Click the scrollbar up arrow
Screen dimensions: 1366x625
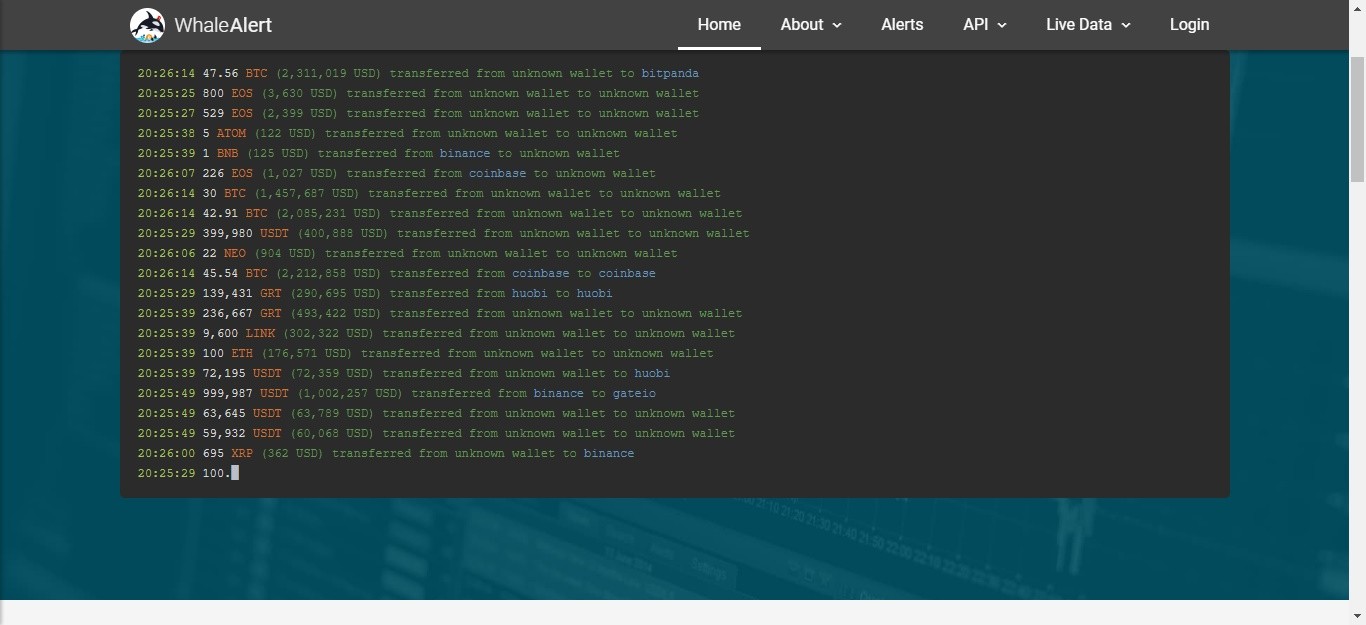tap(1357, 8)
